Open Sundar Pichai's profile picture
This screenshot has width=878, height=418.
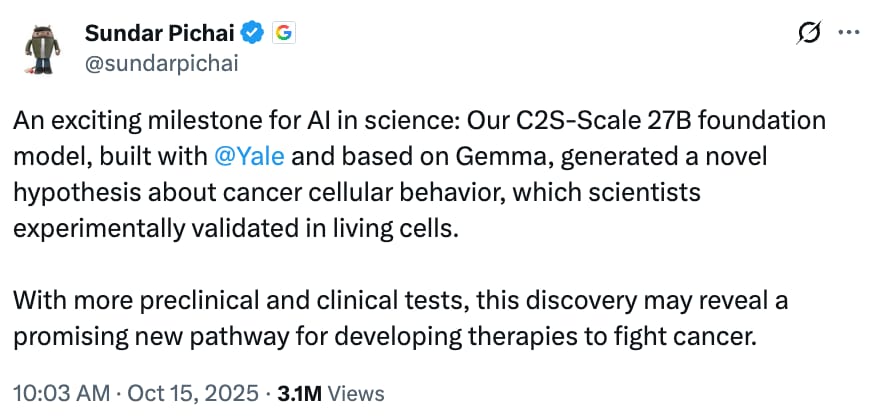[42, 46]
